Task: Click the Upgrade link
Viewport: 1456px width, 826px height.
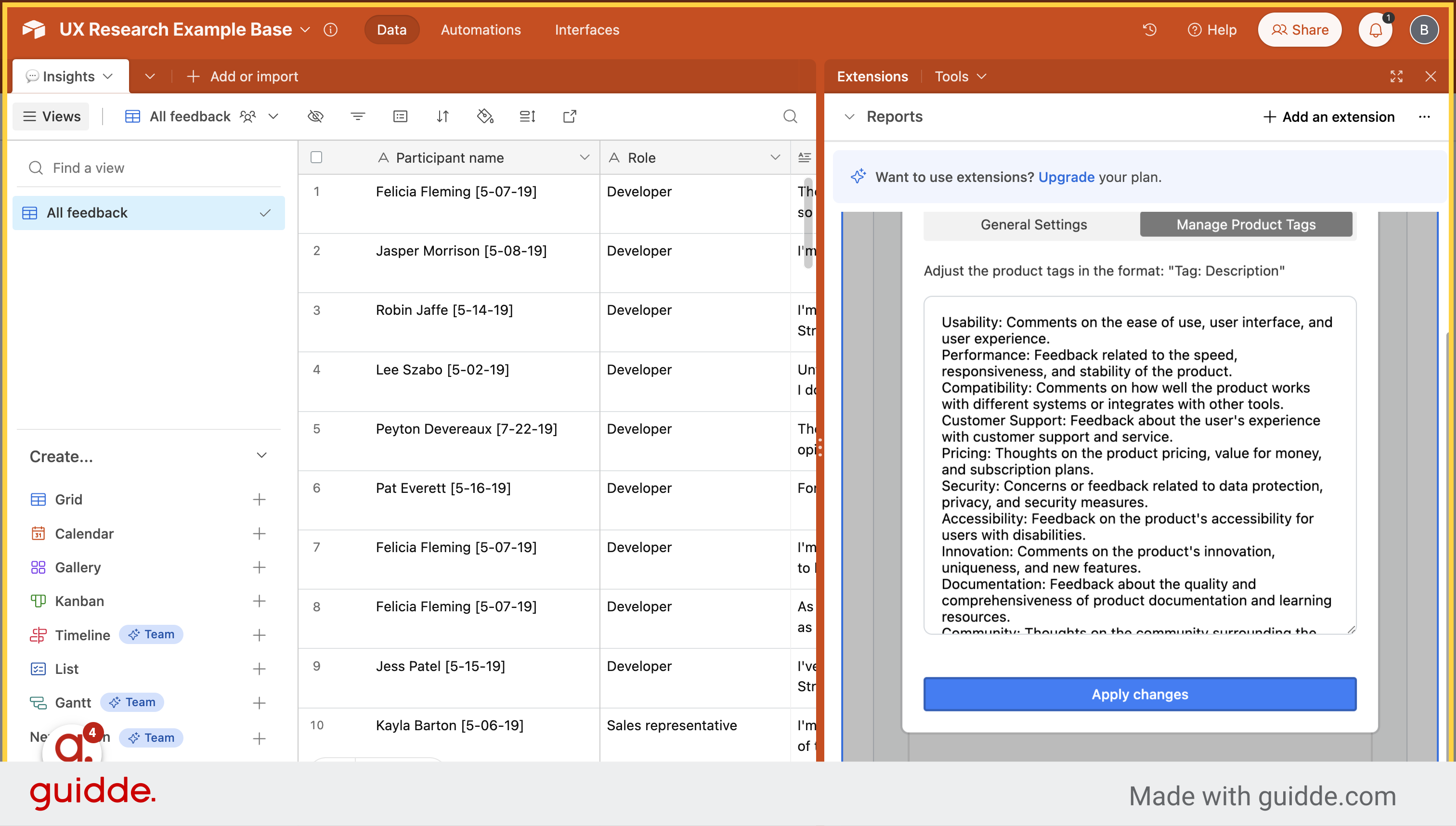Action: click(x=1066, y=177)
